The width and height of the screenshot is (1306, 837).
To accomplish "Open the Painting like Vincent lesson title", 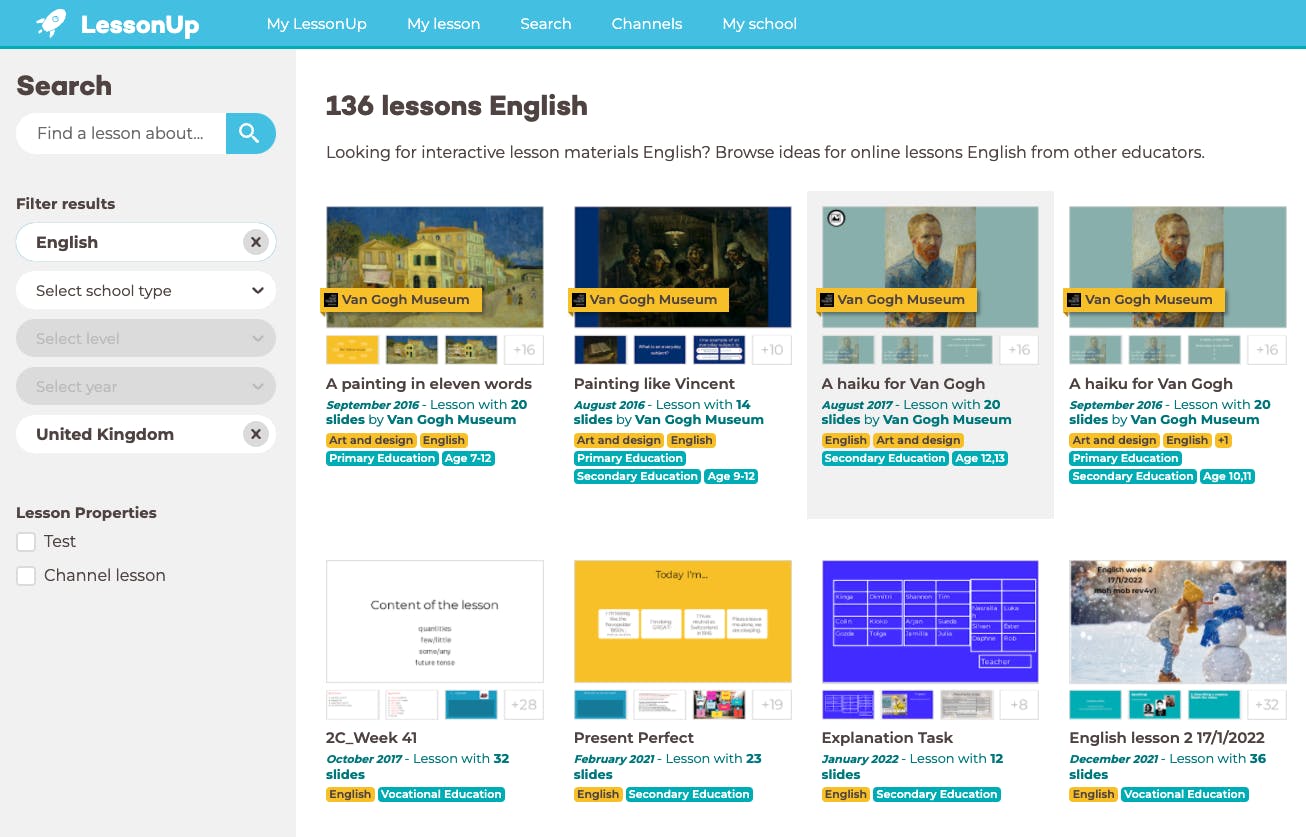I will point(654,384).
